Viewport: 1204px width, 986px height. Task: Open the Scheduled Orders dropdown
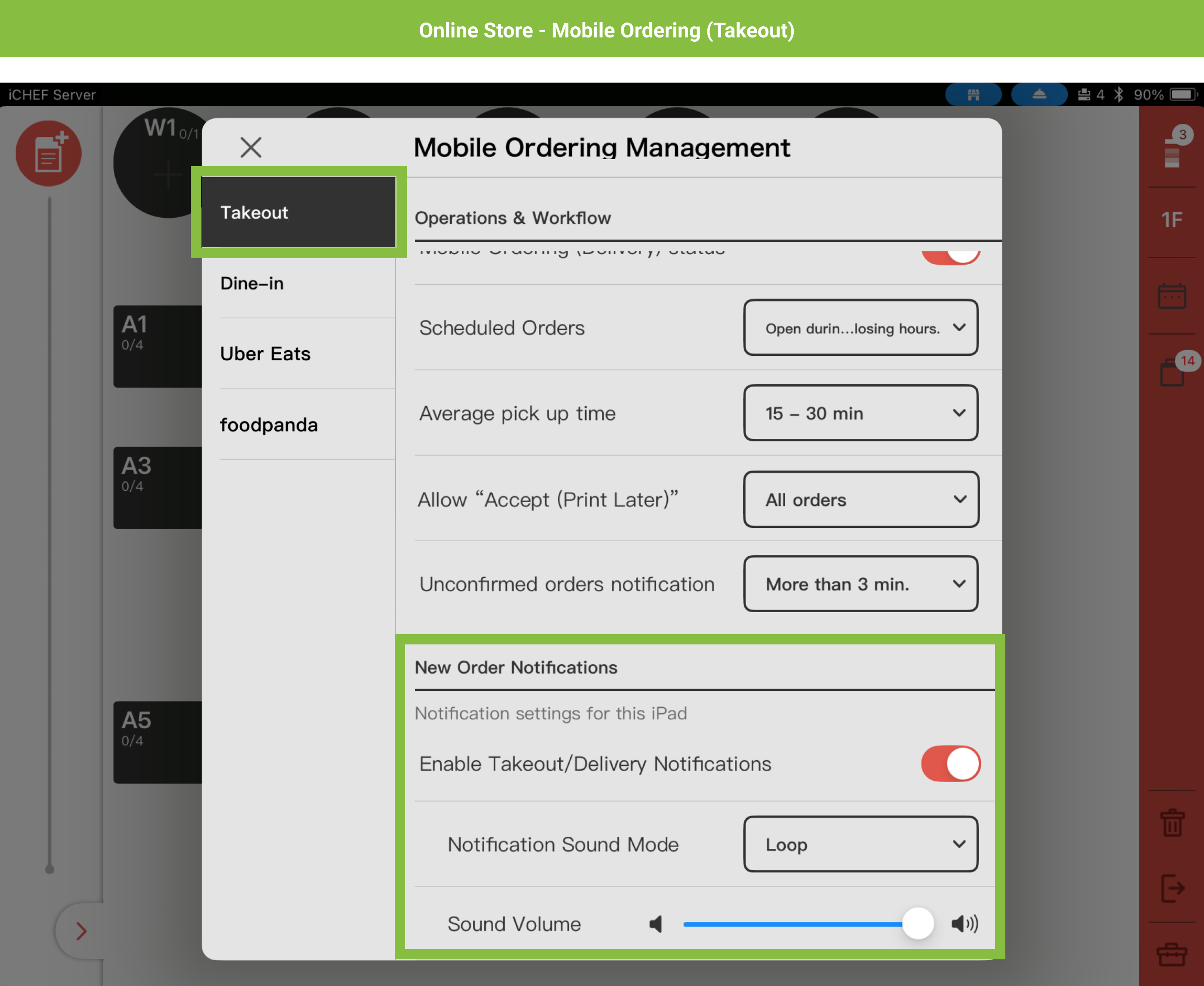point(860,328)
